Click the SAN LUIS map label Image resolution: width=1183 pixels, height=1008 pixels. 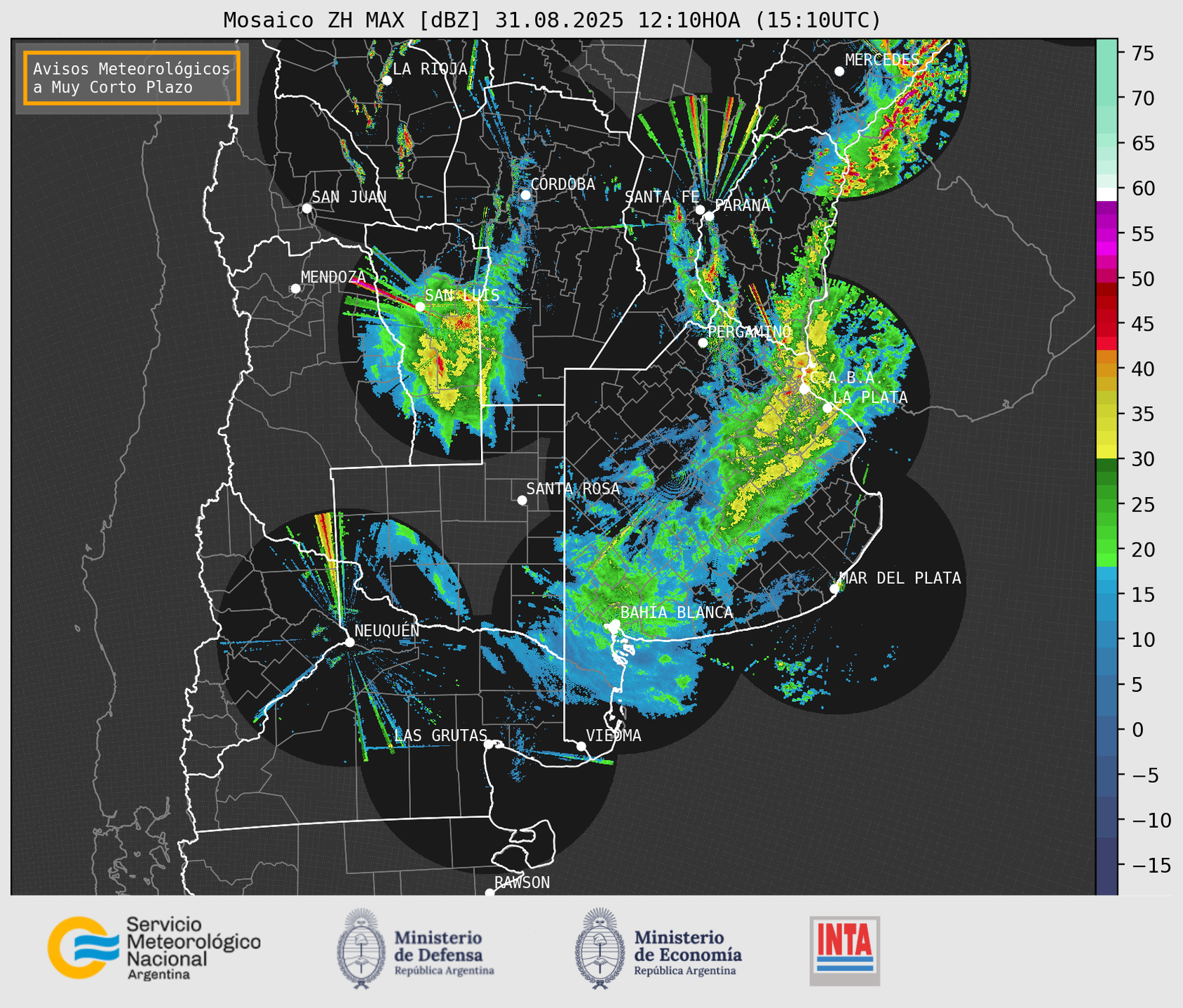(462, 296)
